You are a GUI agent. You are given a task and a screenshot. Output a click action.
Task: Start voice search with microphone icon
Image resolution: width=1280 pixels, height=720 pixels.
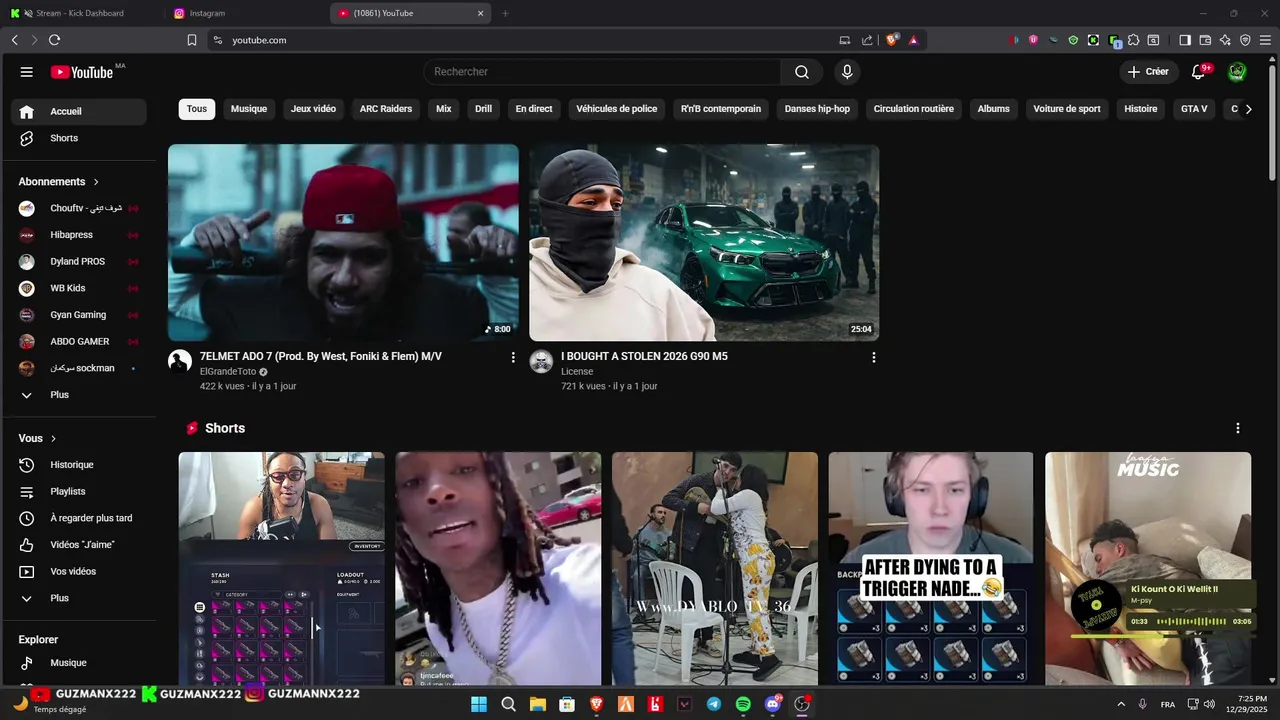click(847, 72)
